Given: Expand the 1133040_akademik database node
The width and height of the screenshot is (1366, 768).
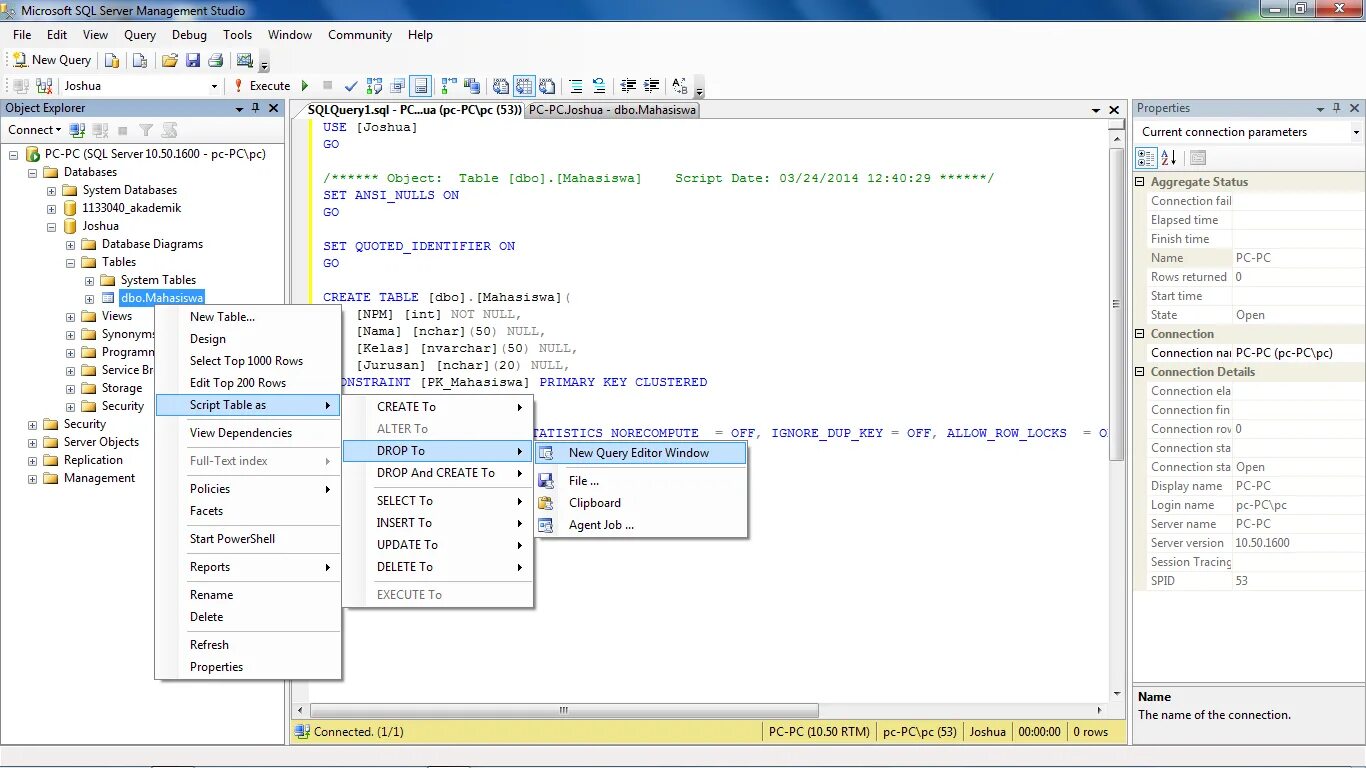Looking at the screenshot, I should pos(52,208).
